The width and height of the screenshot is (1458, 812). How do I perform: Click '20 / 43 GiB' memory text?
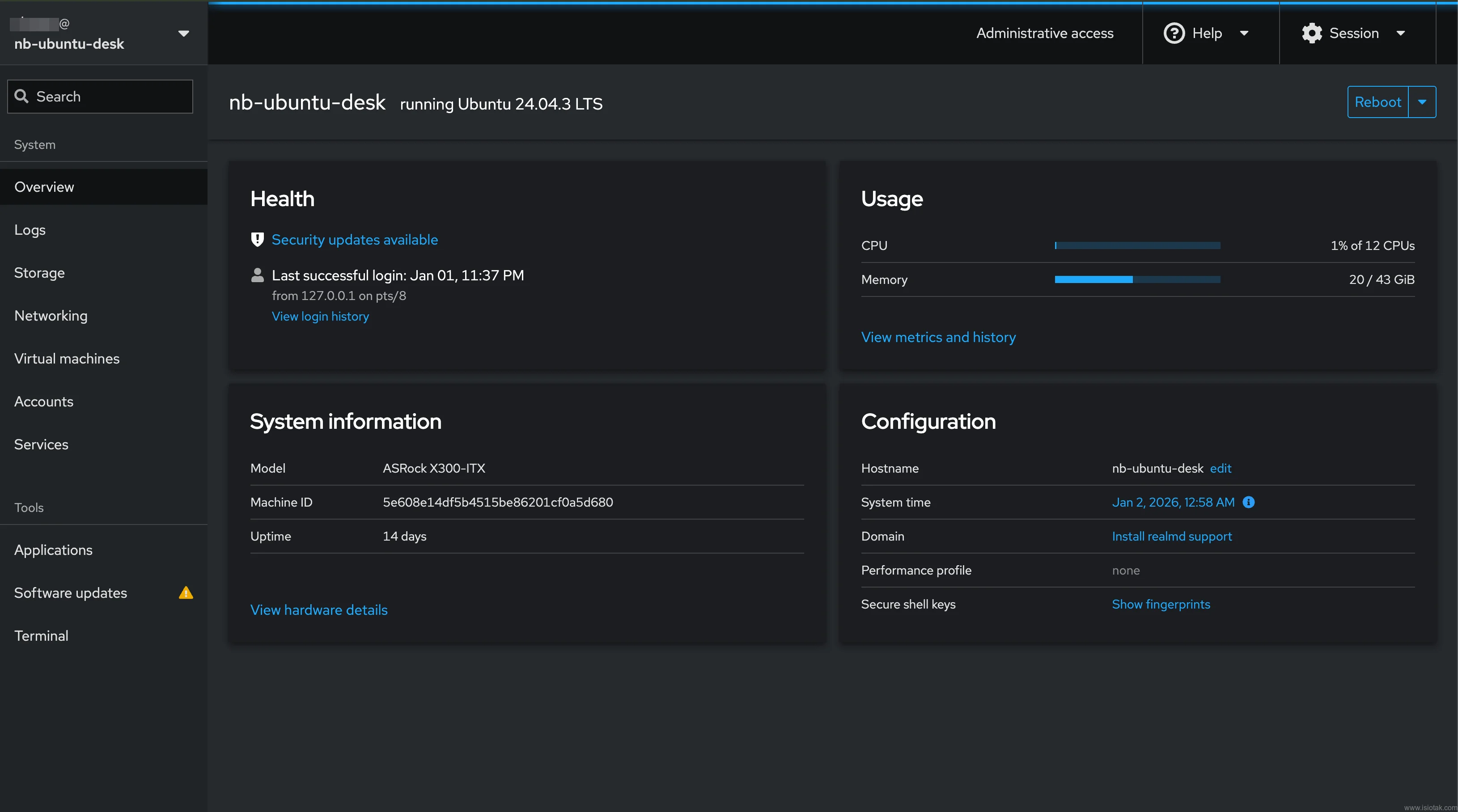click(1382, 279)
